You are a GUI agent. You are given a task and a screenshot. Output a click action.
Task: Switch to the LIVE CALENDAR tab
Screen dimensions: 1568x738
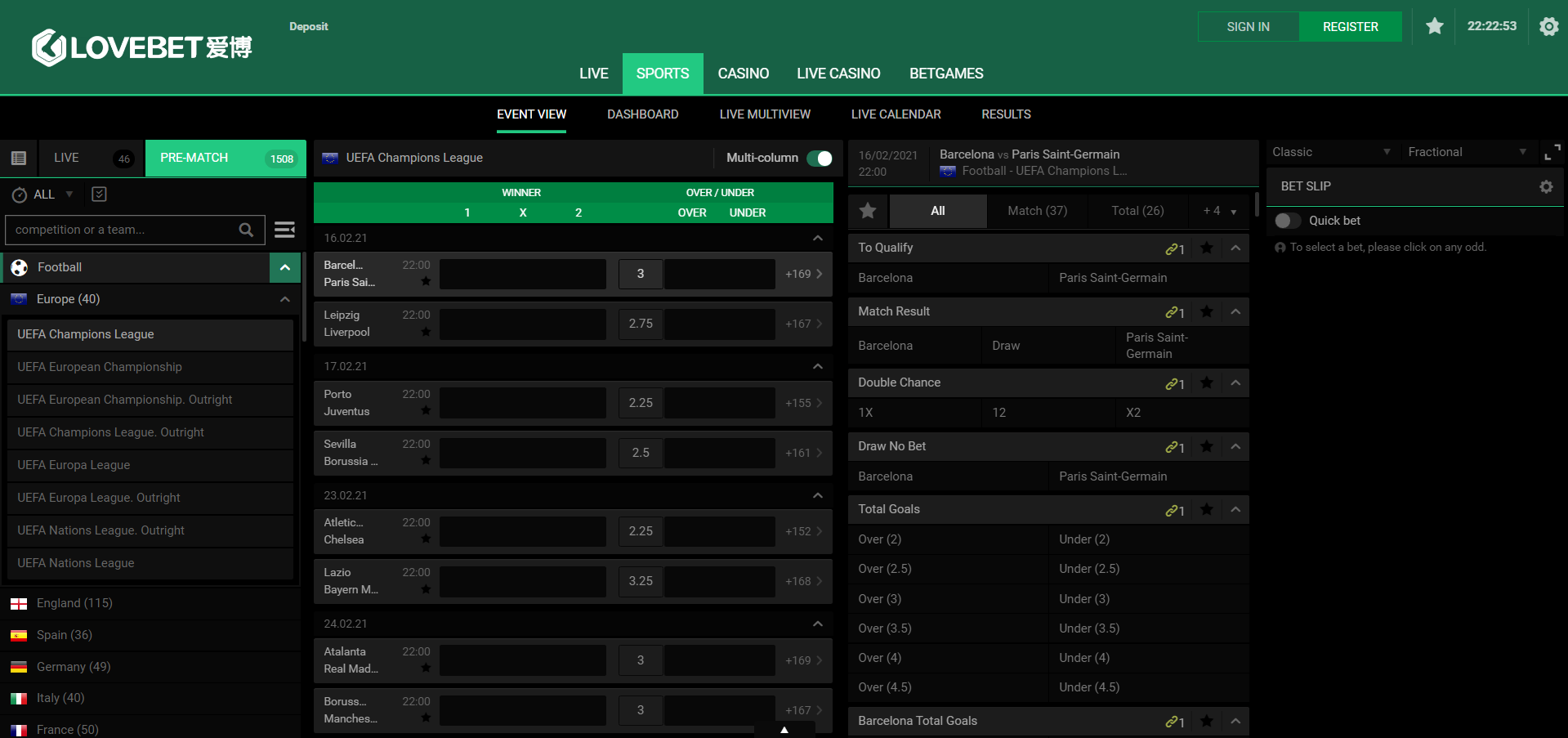(x=896, y=114)
